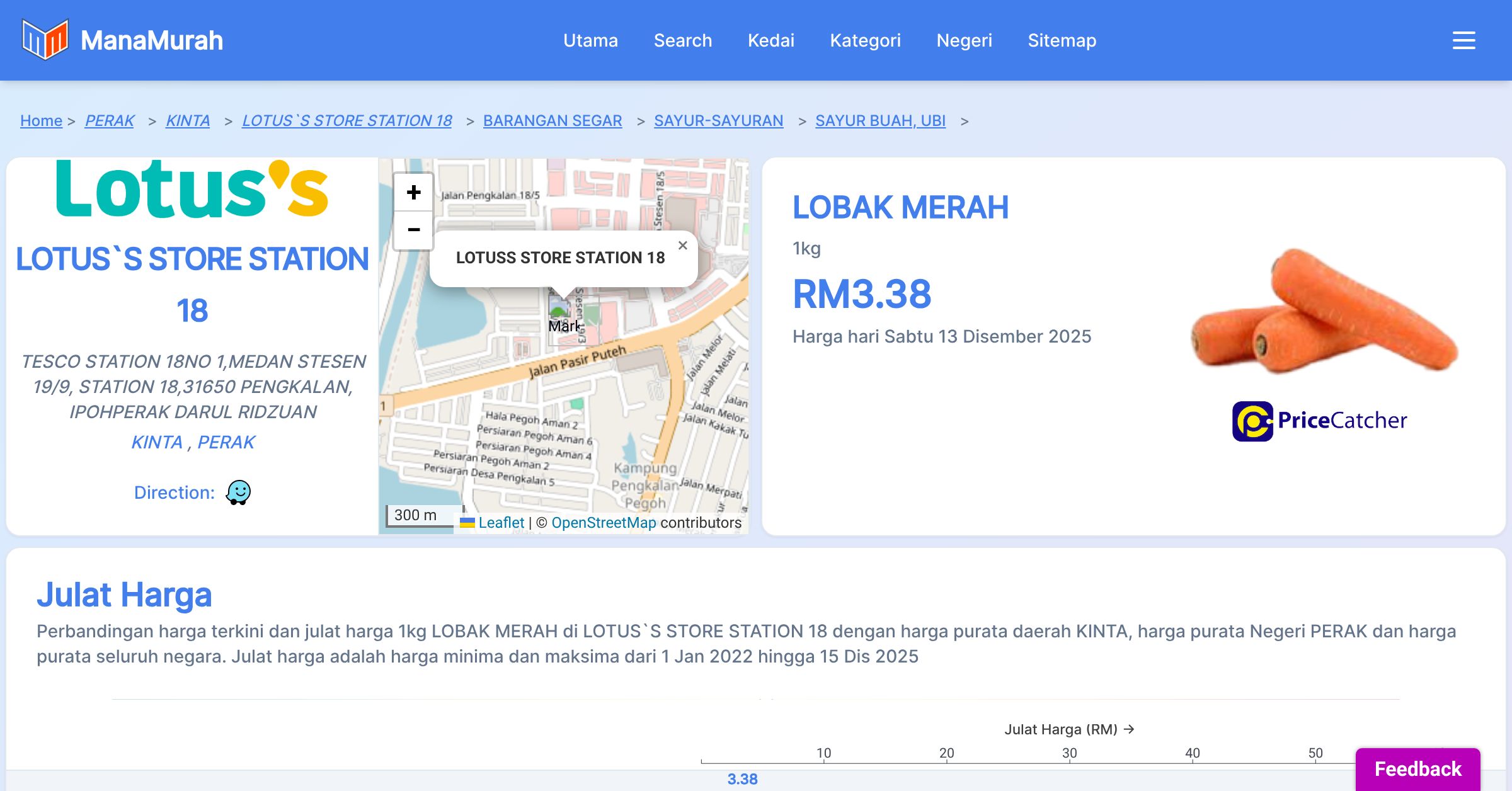Zoom in the map with plus button

point(413,193)
